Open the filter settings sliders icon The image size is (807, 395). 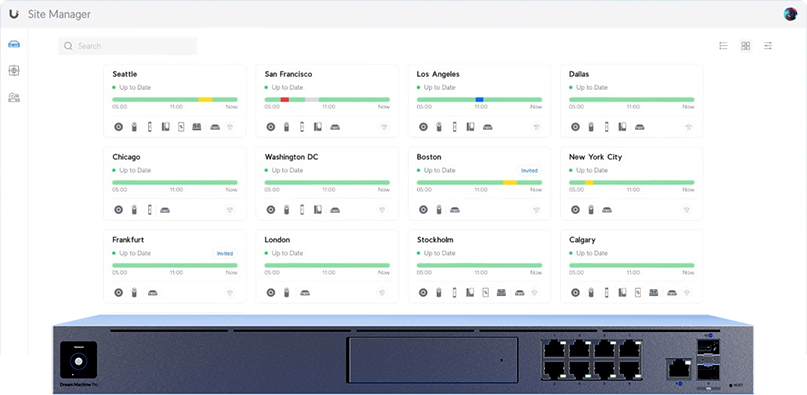pos(768,46)
